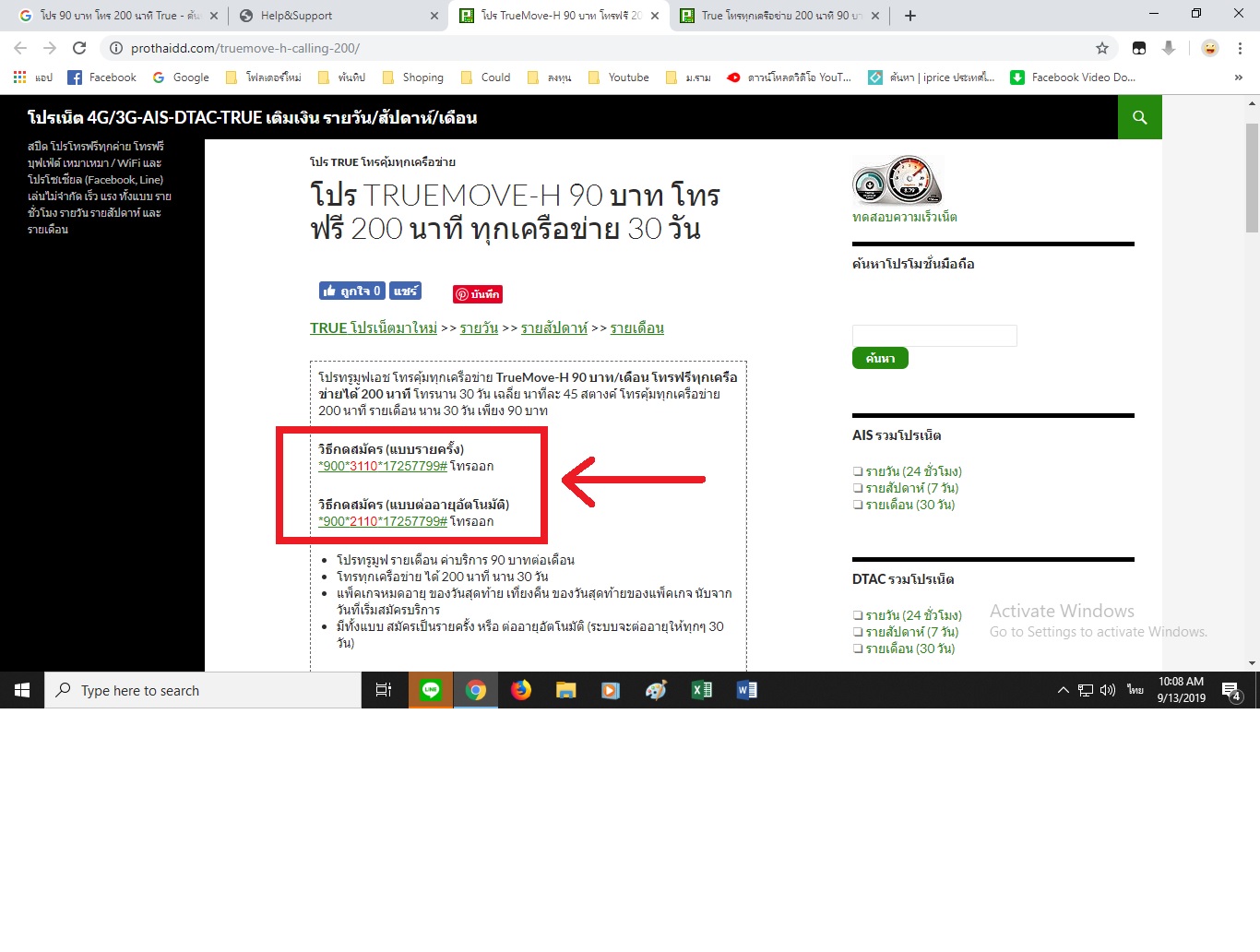Open the download arrow extension icon

coord(1169,48)
